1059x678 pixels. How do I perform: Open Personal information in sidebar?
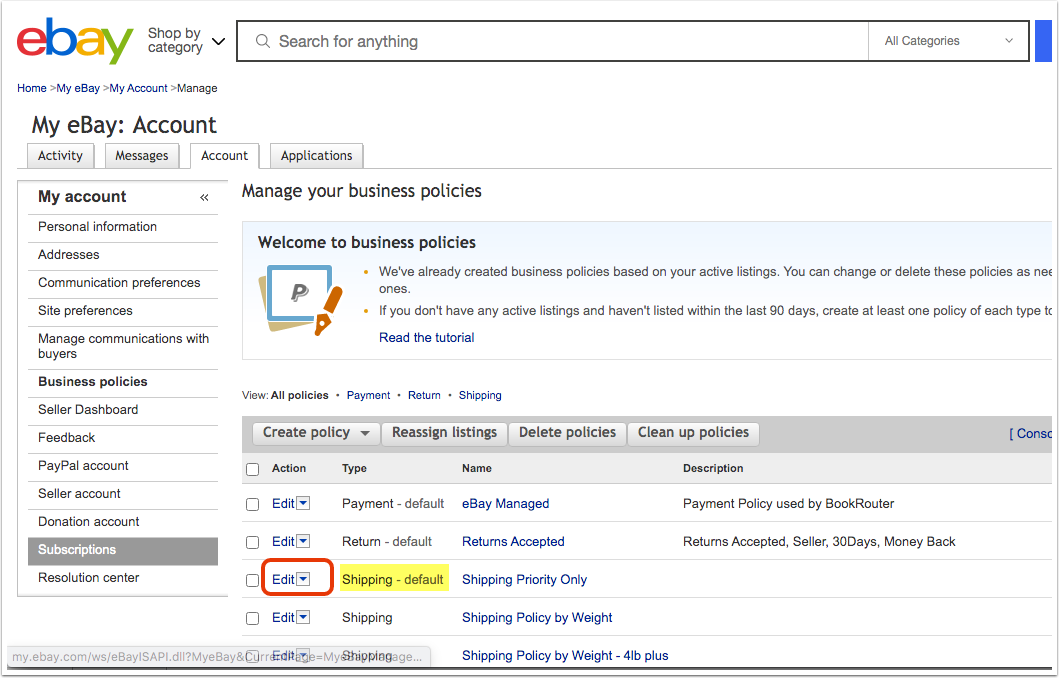(x=97, y=227)
